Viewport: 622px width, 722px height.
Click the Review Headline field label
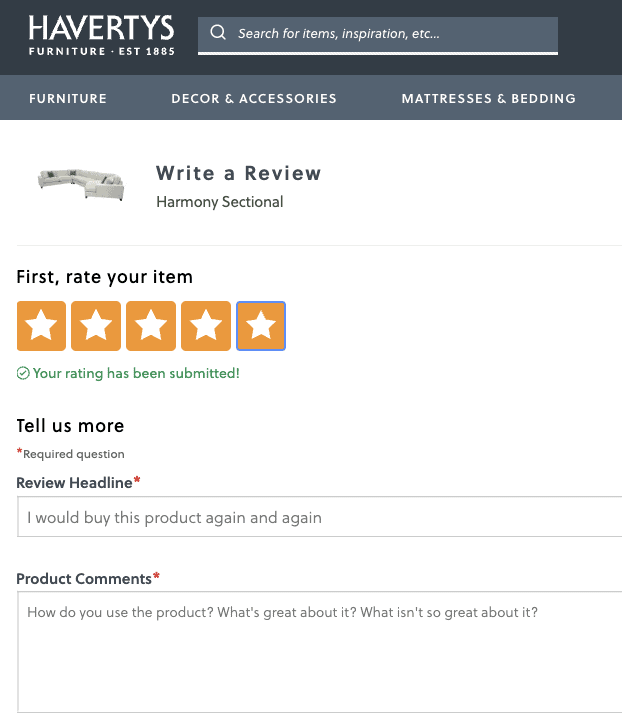pos(75,483)
